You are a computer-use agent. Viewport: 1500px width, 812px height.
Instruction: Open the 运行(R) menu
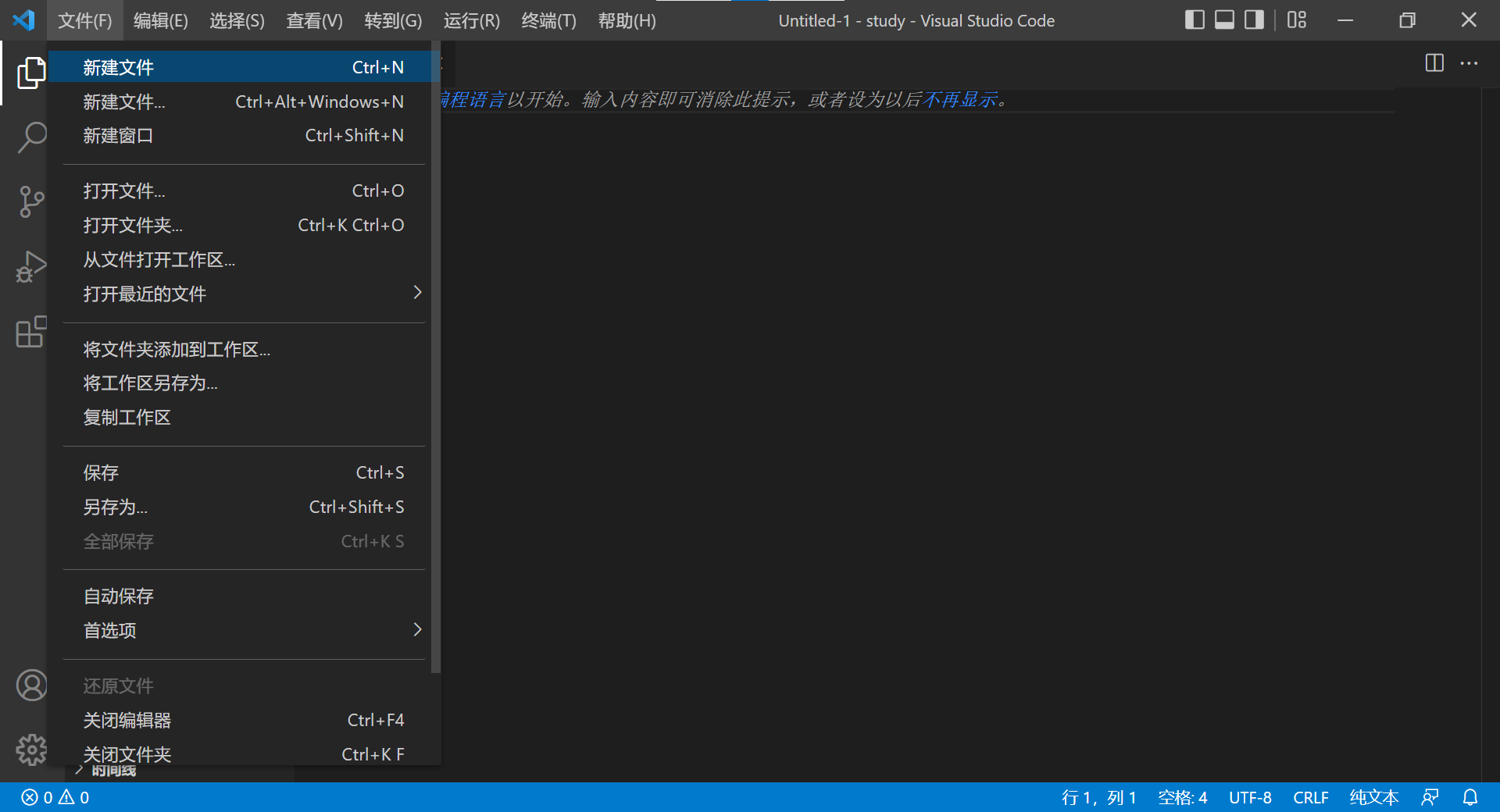[x=472, y=20]
